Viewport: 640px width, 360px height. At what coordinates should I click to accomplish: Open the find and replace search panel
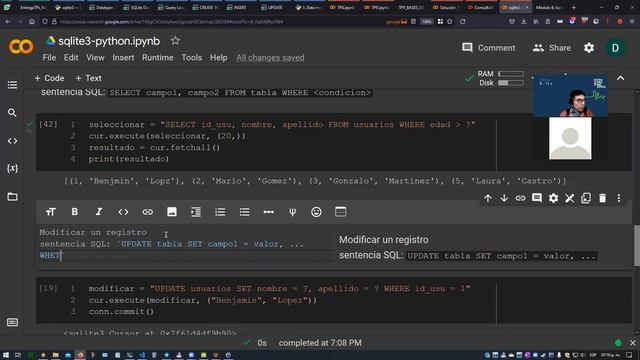(12, 113)
